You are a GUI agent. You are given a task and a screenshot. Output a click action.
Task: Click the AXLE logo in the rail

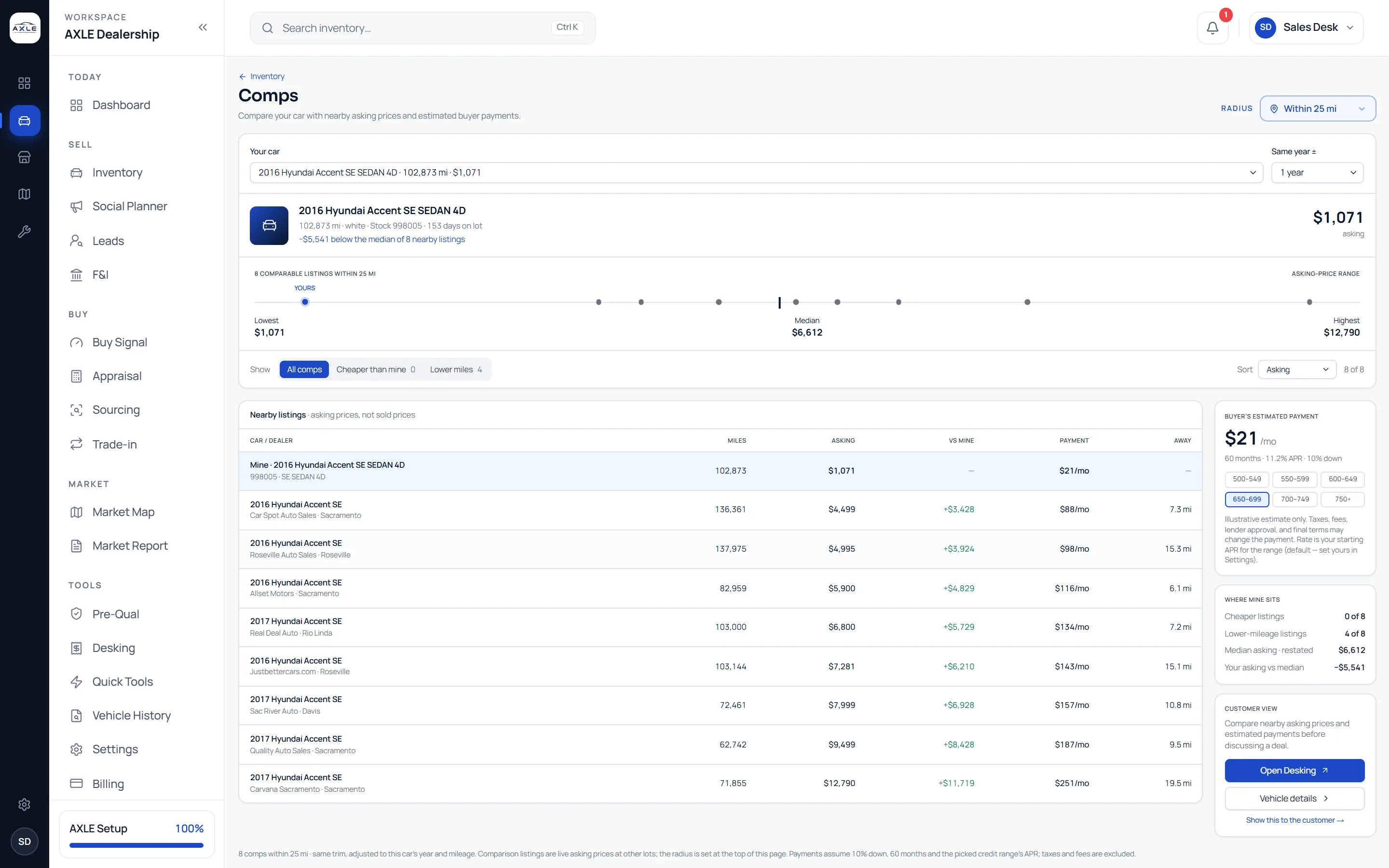(25, 27)
